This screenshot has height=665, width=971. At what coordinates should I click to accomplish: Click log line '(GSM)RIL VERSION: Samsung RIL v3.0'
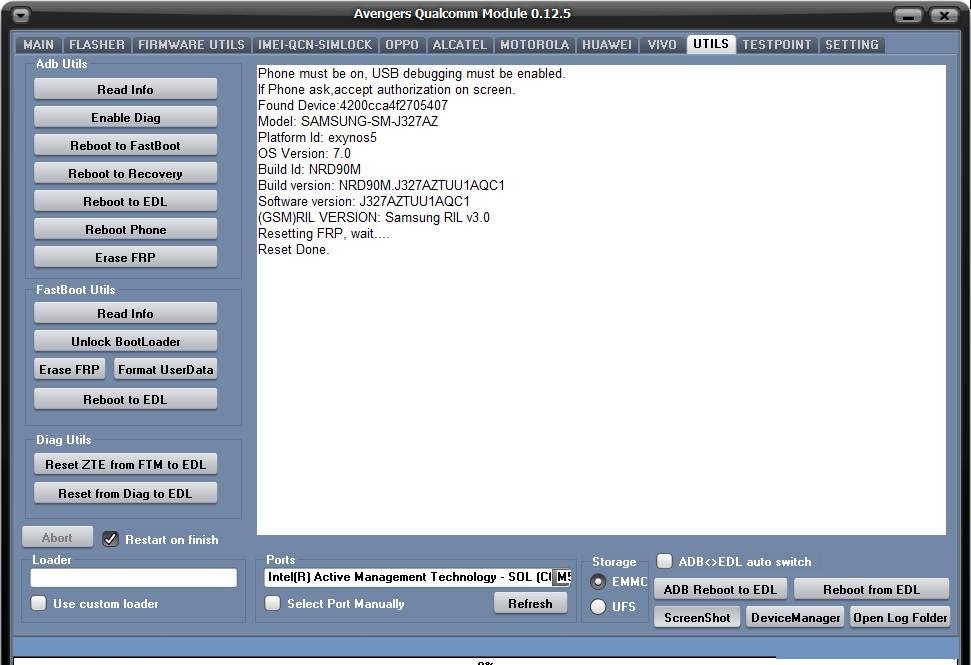click(373, 218)
